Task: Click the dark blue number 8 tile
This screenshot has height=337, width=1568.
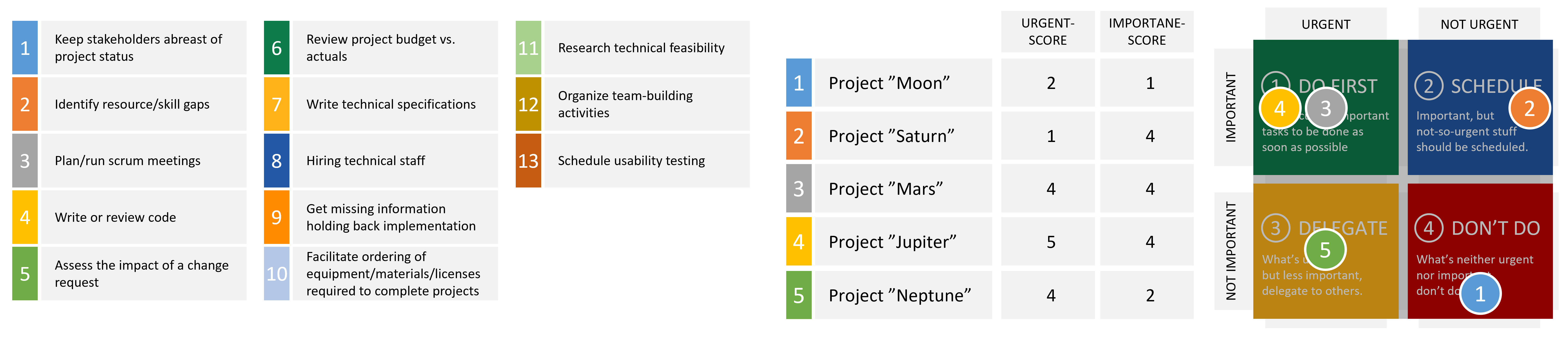Action: pyautogui.click(x=276, y=161)
